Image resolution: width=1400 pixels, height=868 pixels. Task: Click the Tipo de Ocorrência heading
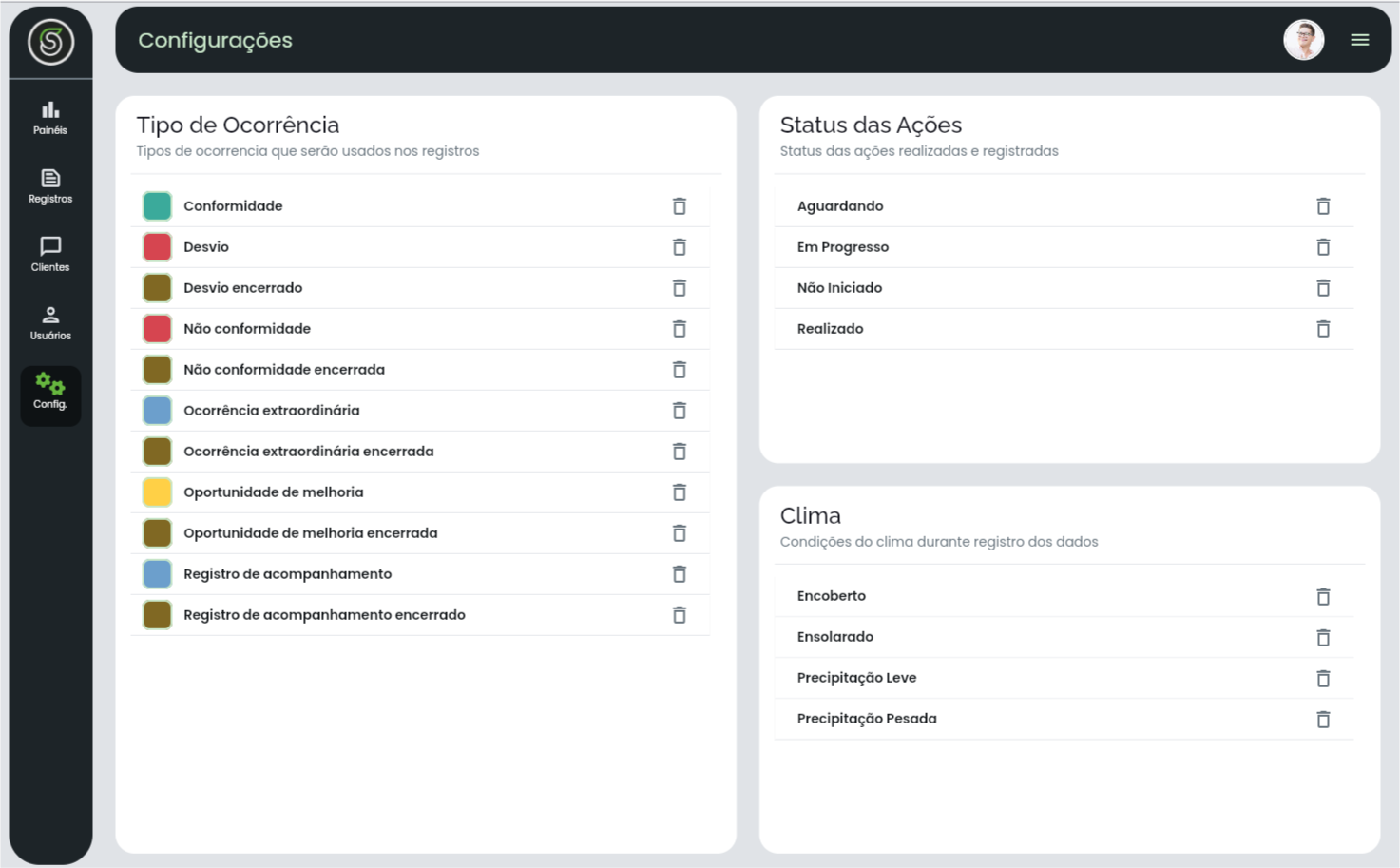(238, 125)
